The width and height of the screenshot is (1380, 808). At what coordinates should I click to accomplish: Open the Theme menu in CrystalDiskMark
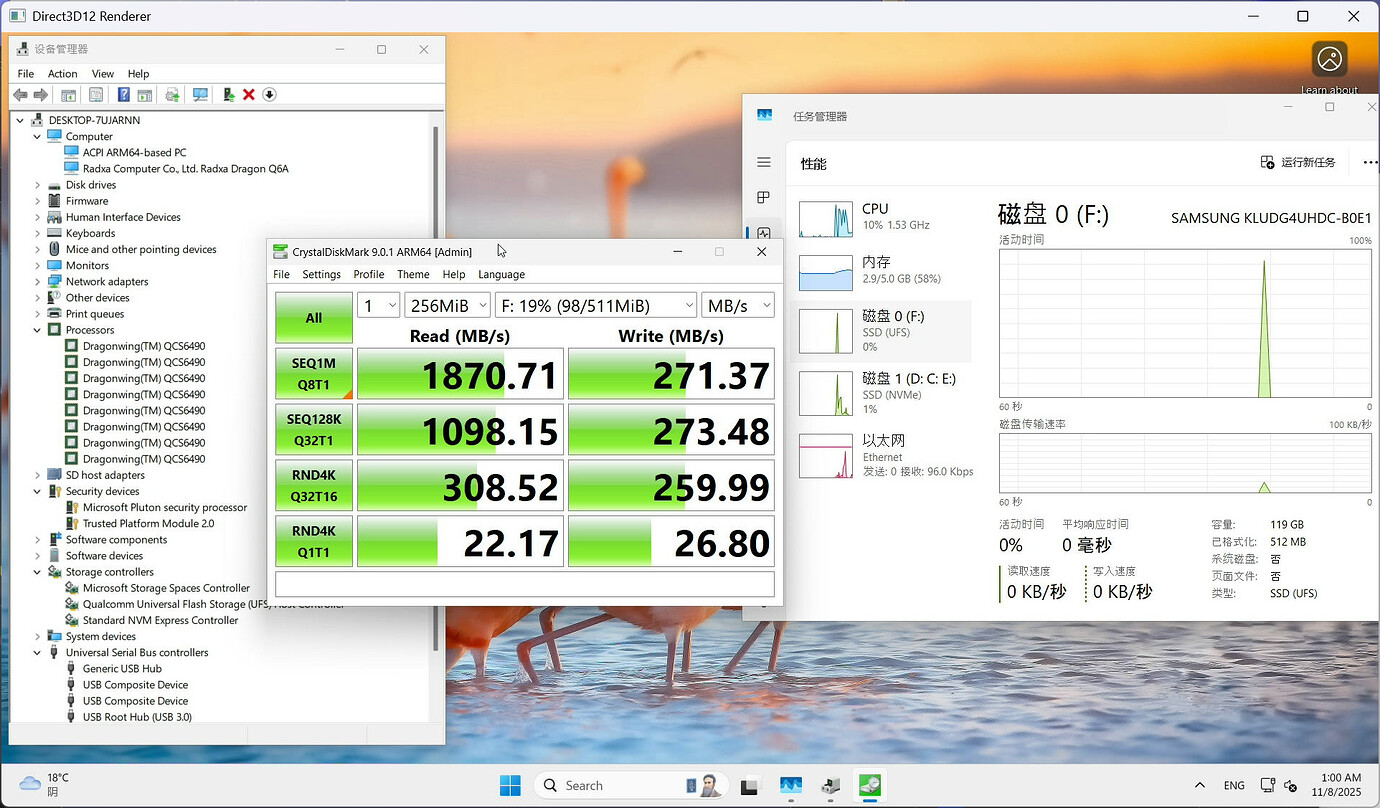pos(413,274)
